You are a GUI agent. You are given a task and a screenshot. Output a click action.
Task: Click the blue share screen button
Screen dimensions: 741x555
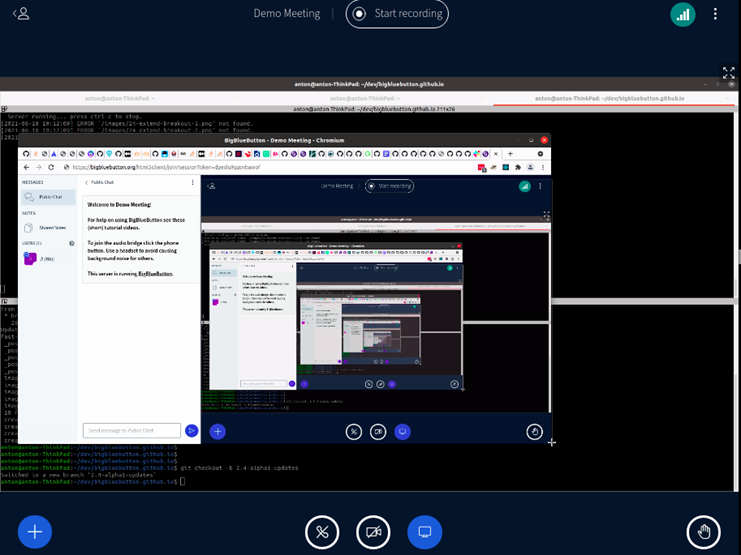(x=424, y=531)
